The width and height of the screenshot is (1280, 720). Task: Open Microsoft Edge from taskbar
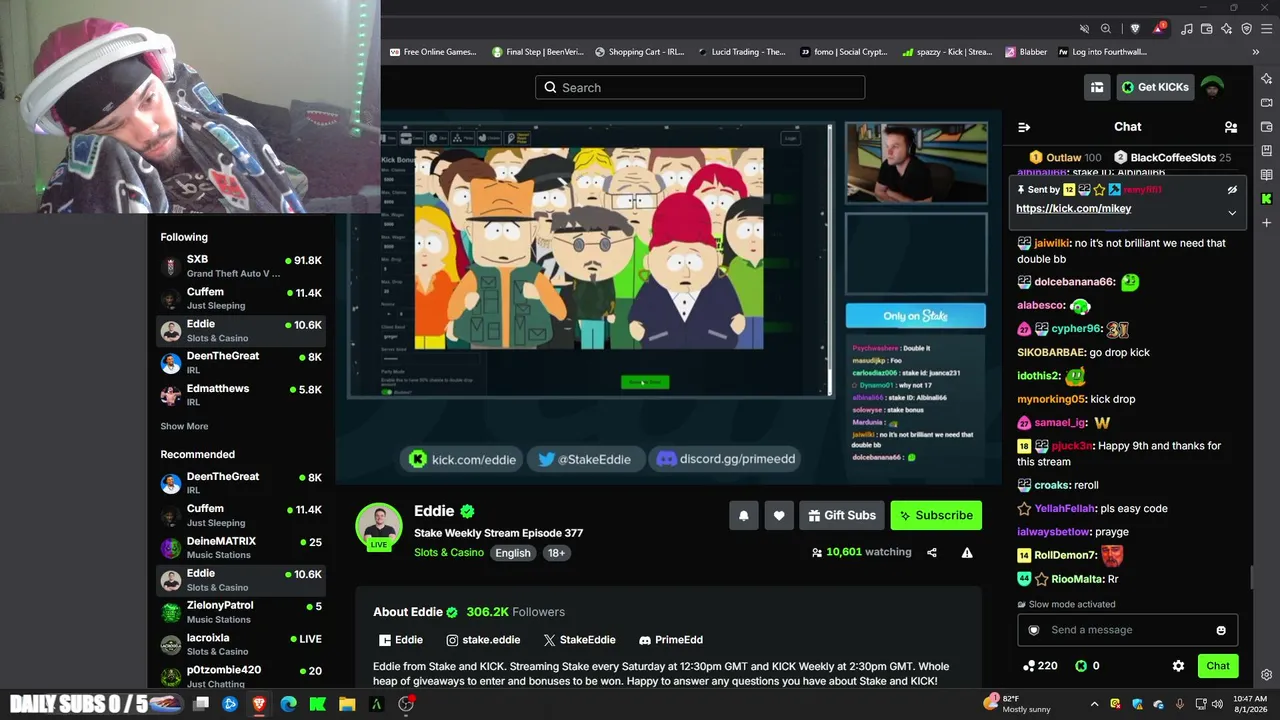288,704
